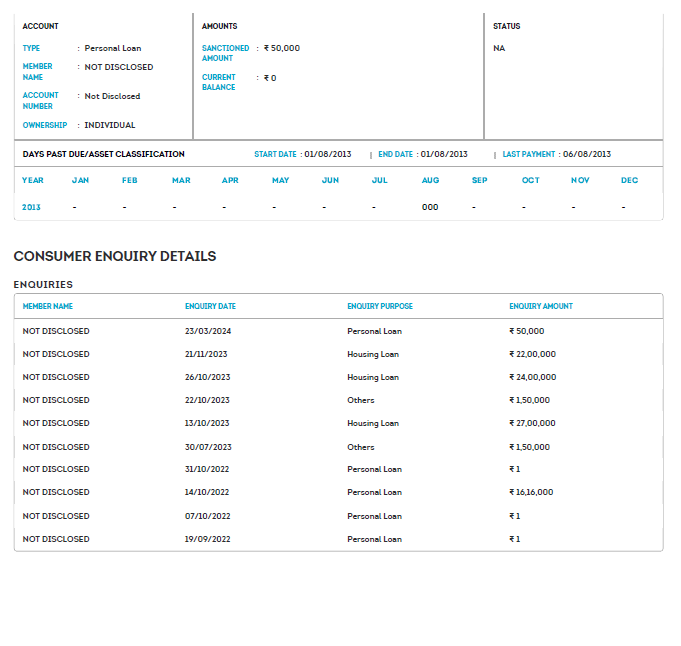Select the 30/07/2023 enquiry date

207,447
